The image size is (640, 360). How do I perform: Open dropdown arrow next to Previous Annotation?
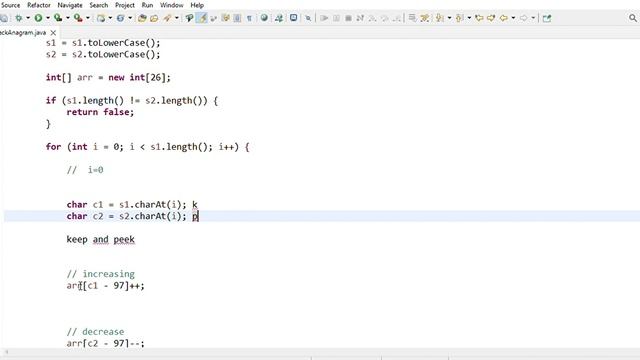(x=469, y=18)
